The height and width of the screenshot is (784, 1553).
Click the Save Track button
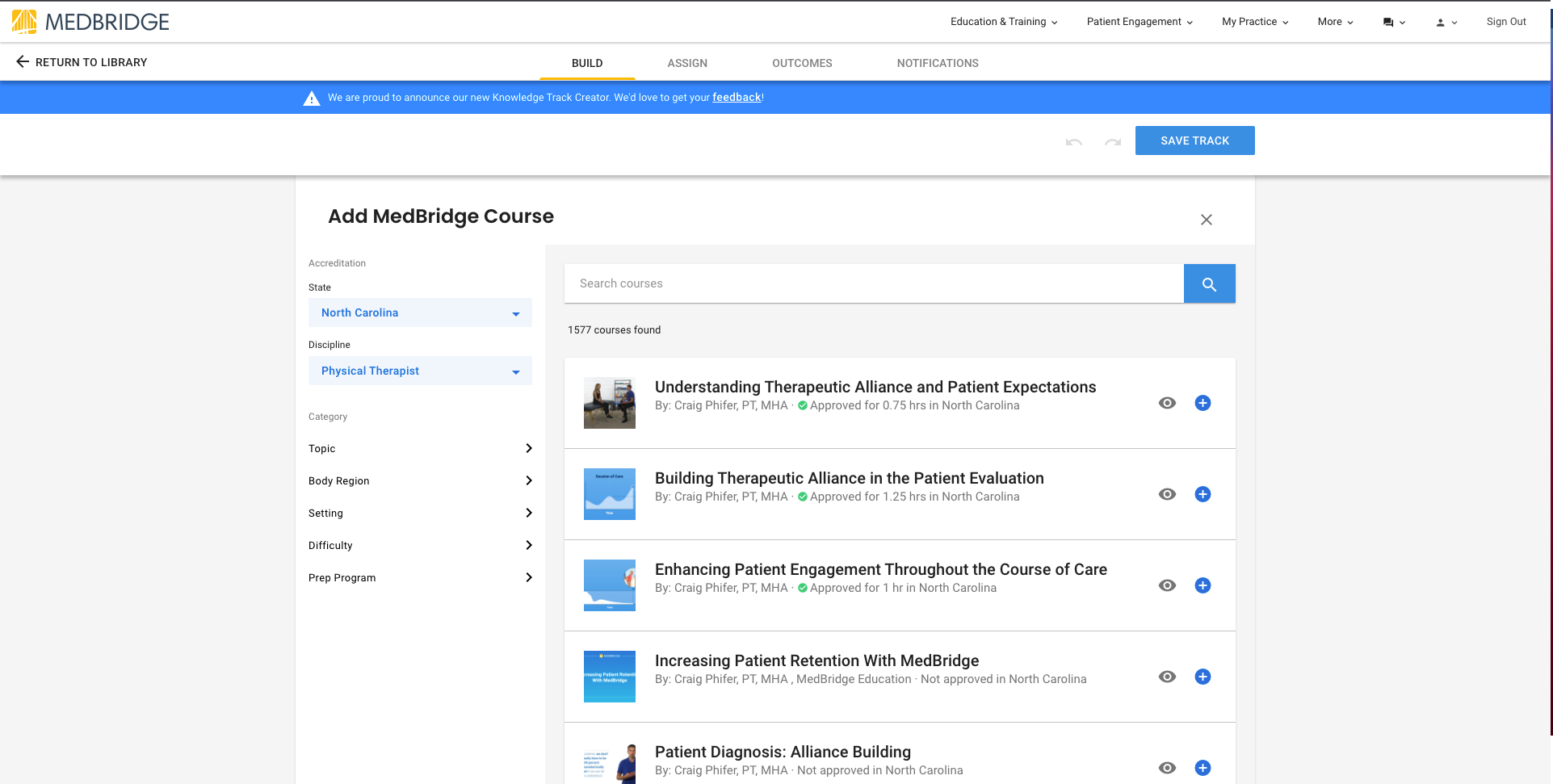click(1194, 140)
